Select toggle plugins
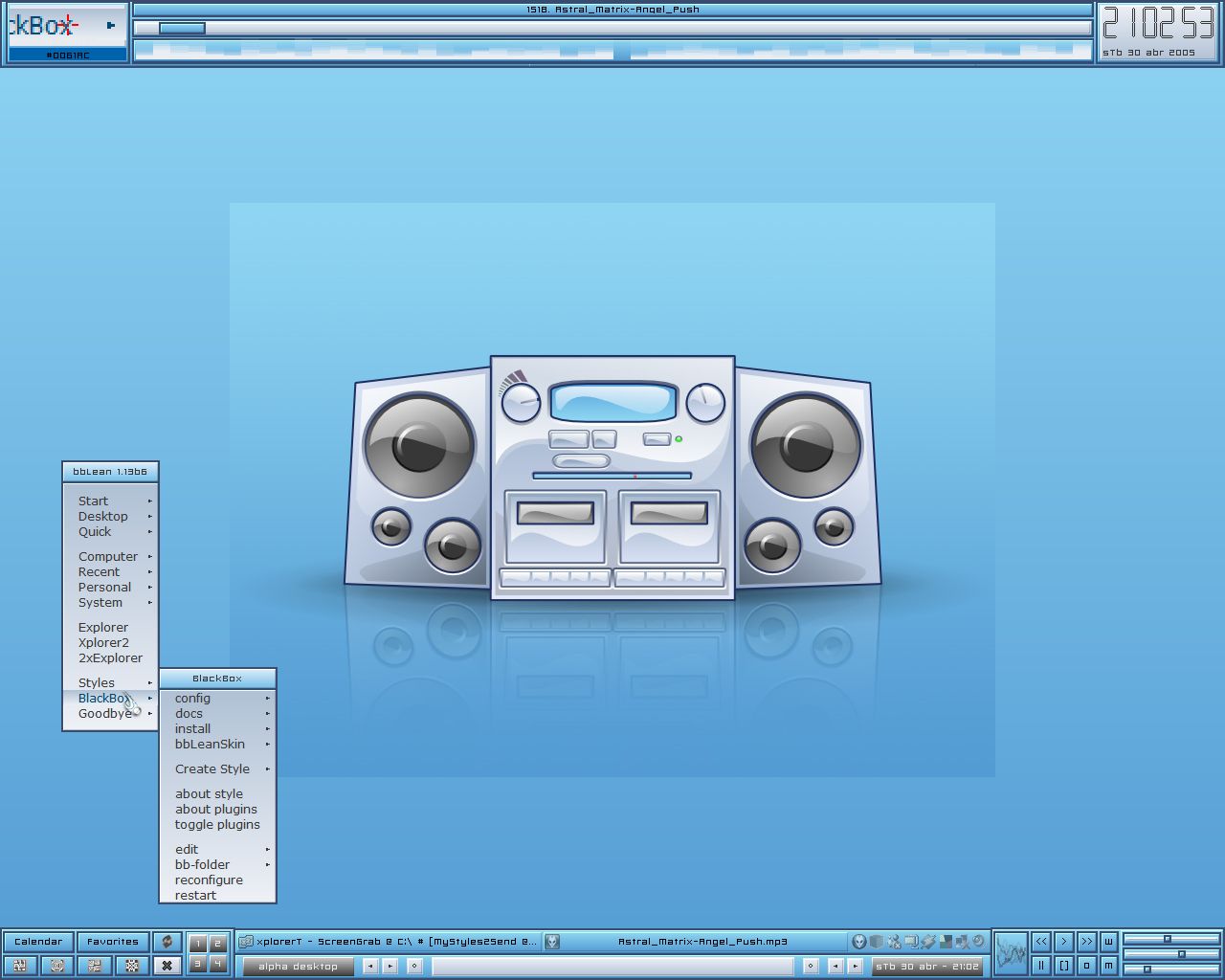This screenshot has width=1225, height=980. click(217, 824)
